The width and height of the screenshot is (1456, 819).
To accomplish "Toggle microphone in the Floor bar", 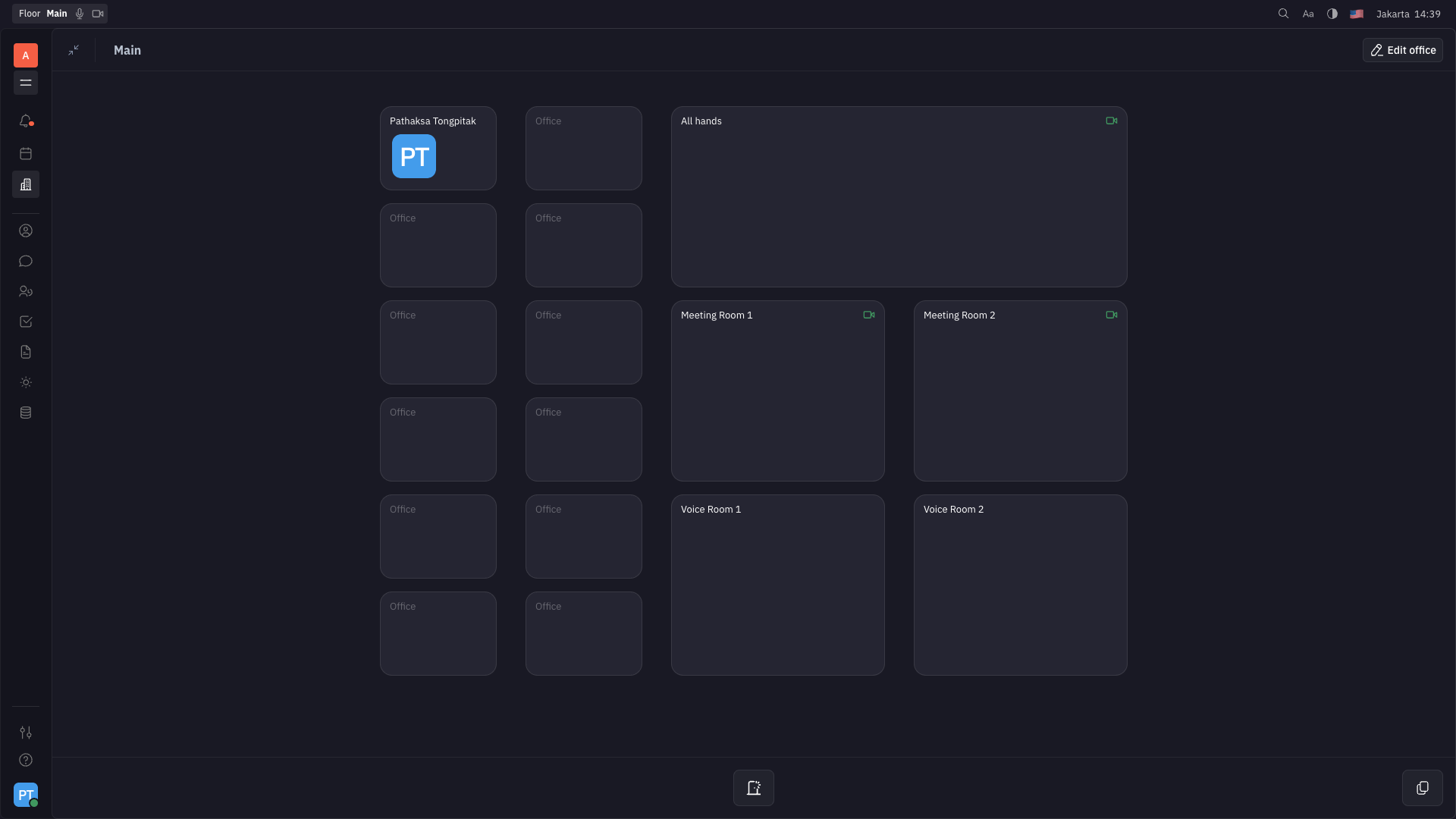I will pos(80,14).
